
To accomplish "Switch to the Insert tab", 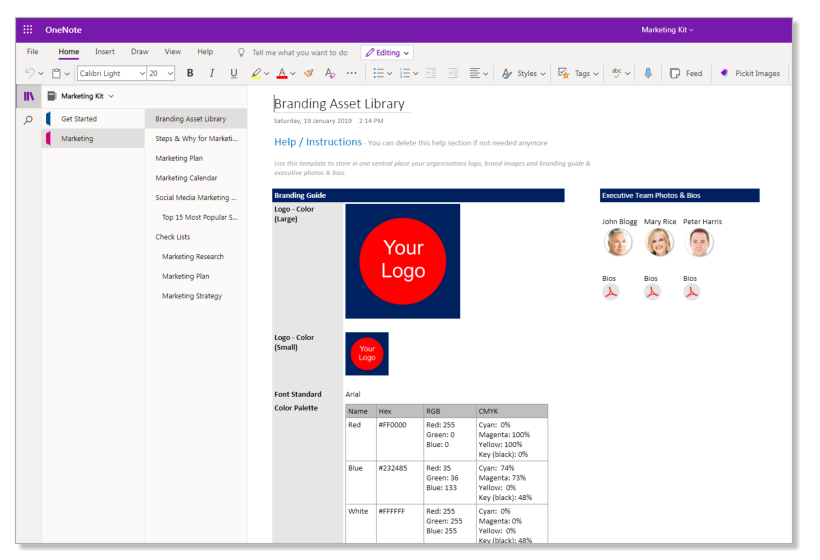I will pos(105,52).
